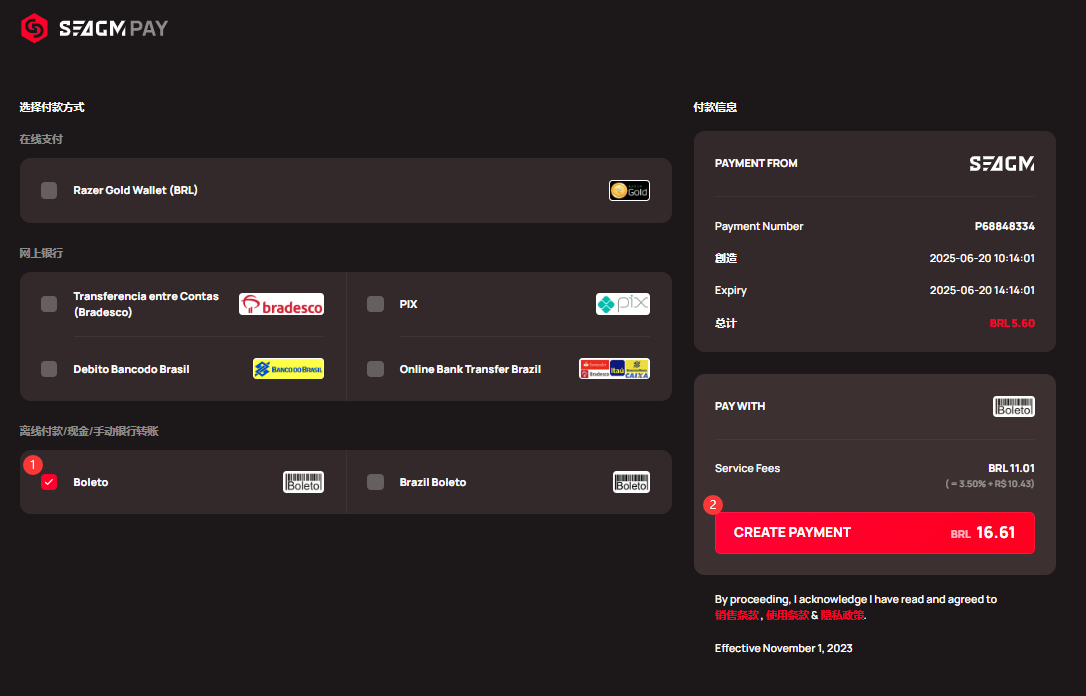Enable the Debito Banco do Brasil checkbox

point(49,369)
